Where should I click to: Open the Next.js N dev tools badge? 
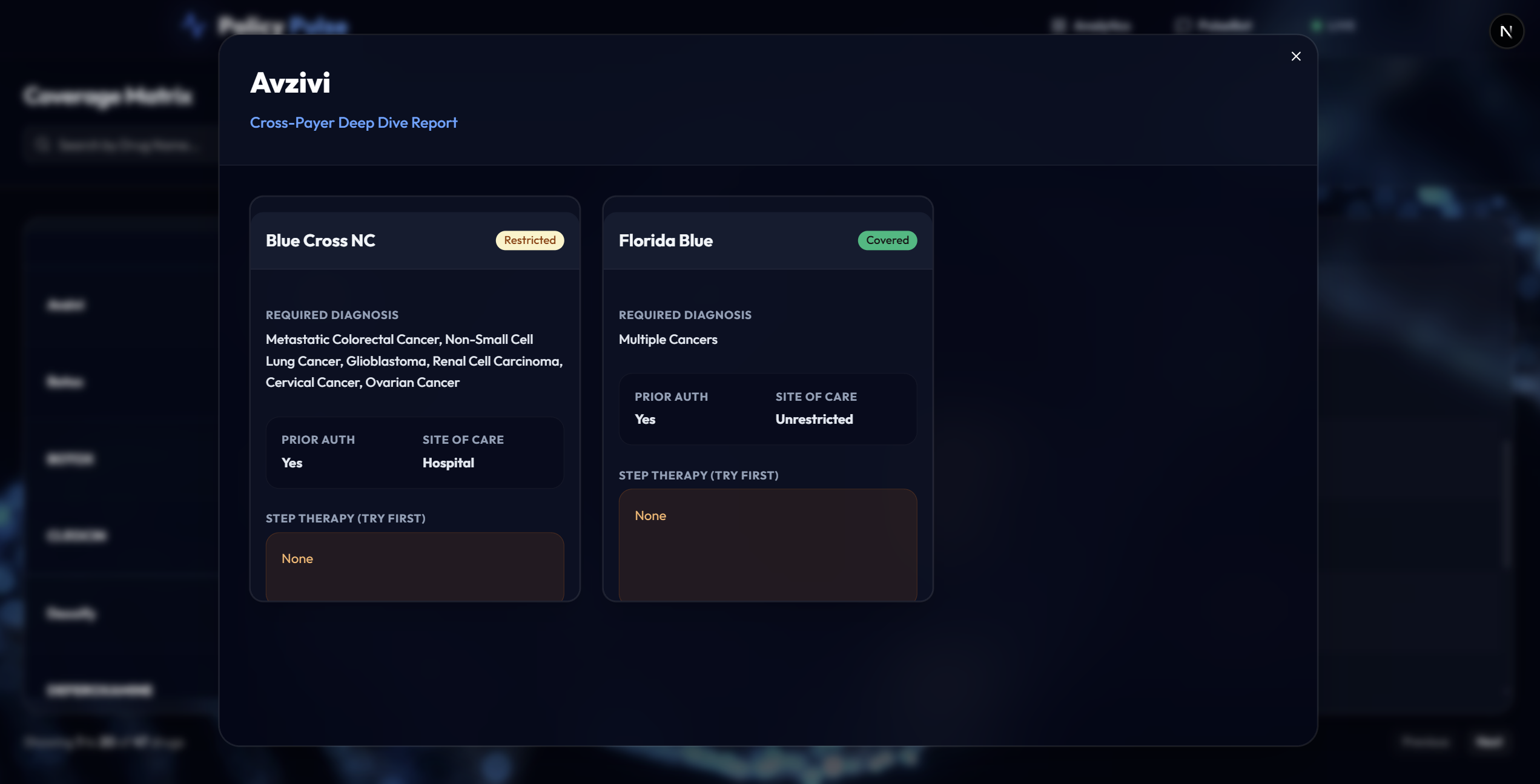coord(1506,31)
